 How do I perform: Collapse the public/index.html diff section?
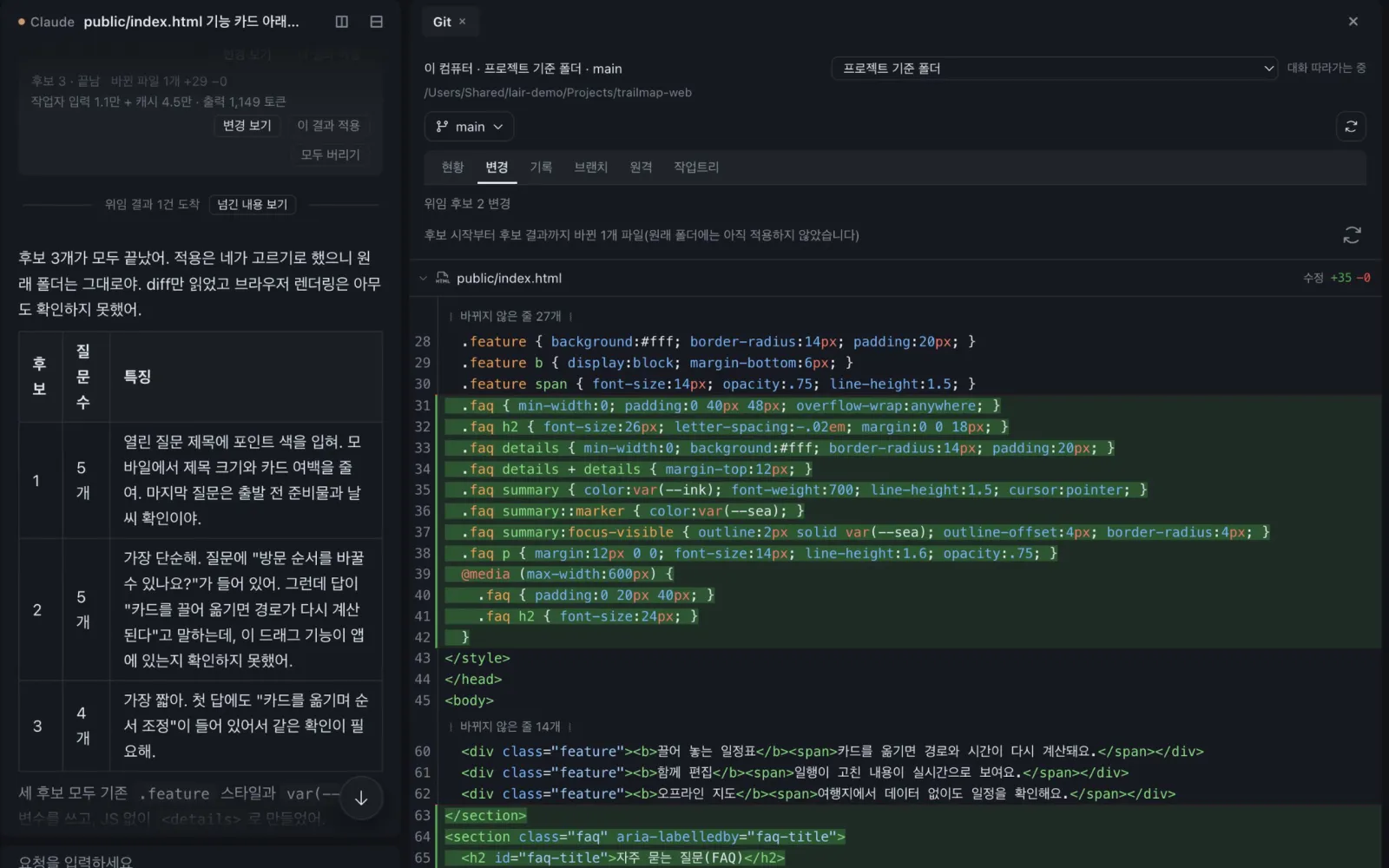click(423, 279)
